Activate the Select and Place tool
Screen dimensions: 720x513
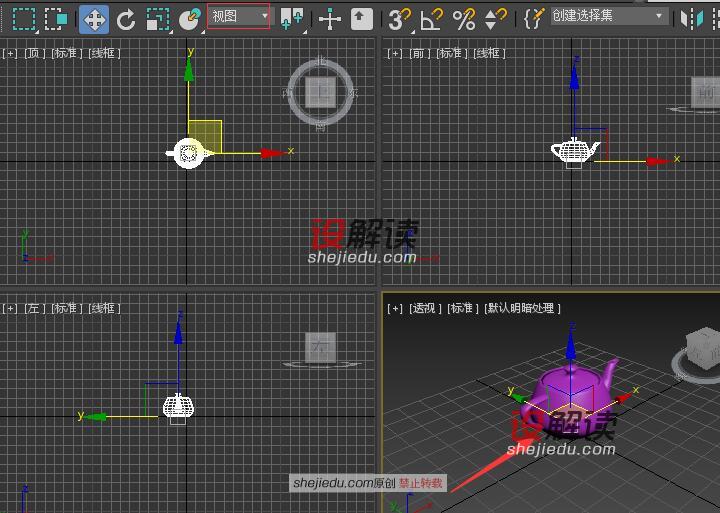190,19
